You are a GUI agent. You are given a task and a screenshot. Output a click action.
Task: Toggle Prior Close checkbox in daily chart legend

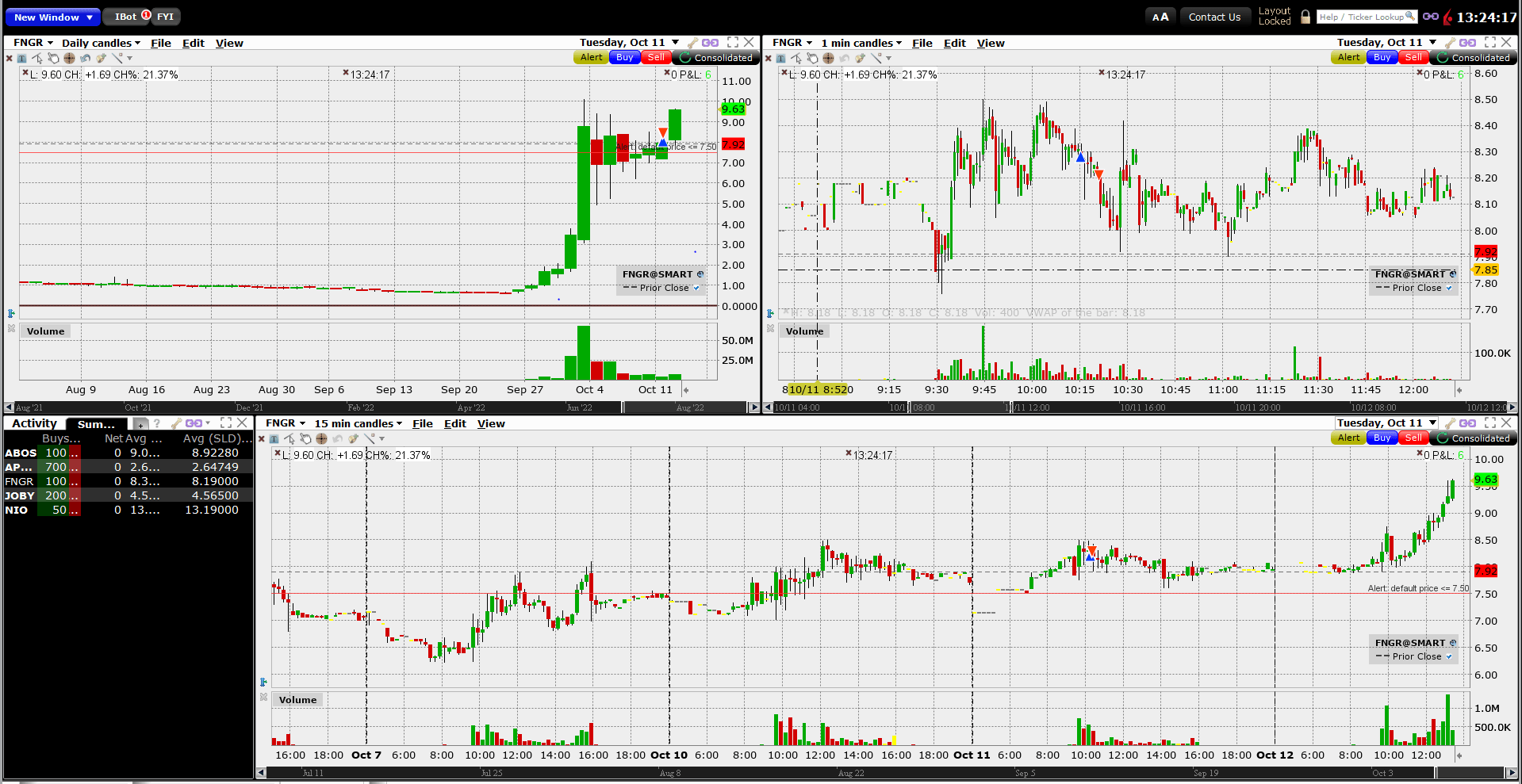(696, 288)
